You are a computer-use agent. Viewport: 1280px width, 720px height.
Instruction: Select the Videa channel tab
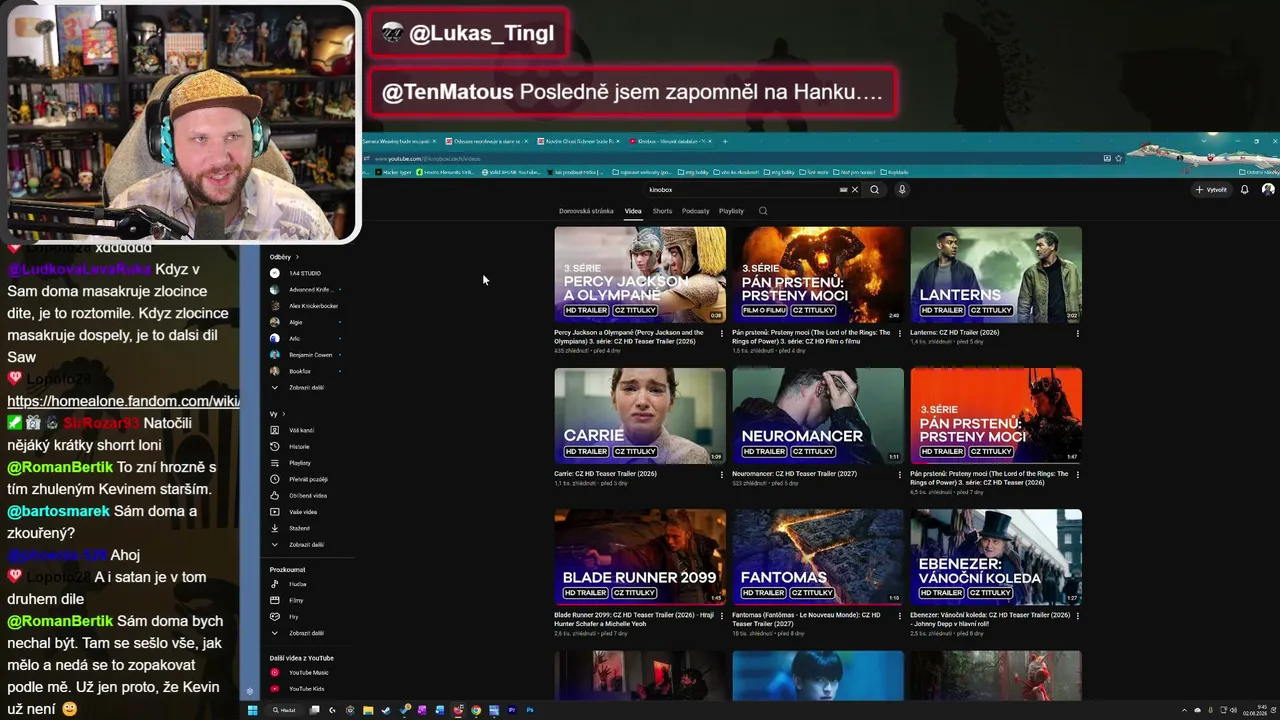point(633,211)
